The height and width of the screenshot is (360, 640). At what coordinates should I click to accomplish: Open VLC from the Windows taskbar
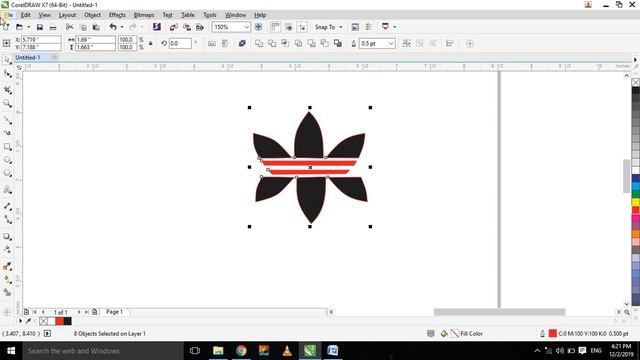pos(287,351)
